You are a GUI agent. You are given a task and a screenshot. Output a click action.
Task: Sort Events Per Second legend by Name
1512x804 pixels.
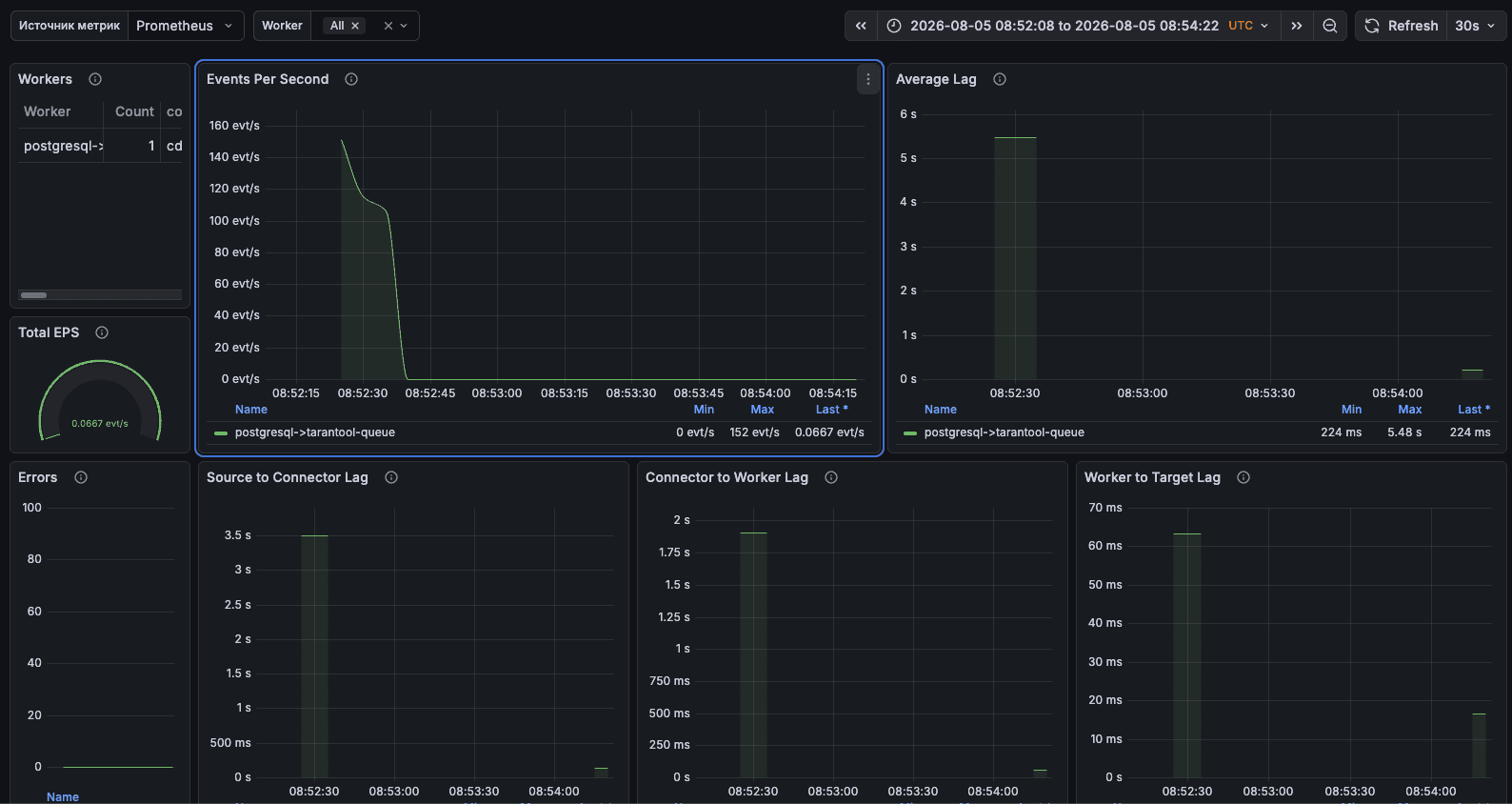click(251, 410)
